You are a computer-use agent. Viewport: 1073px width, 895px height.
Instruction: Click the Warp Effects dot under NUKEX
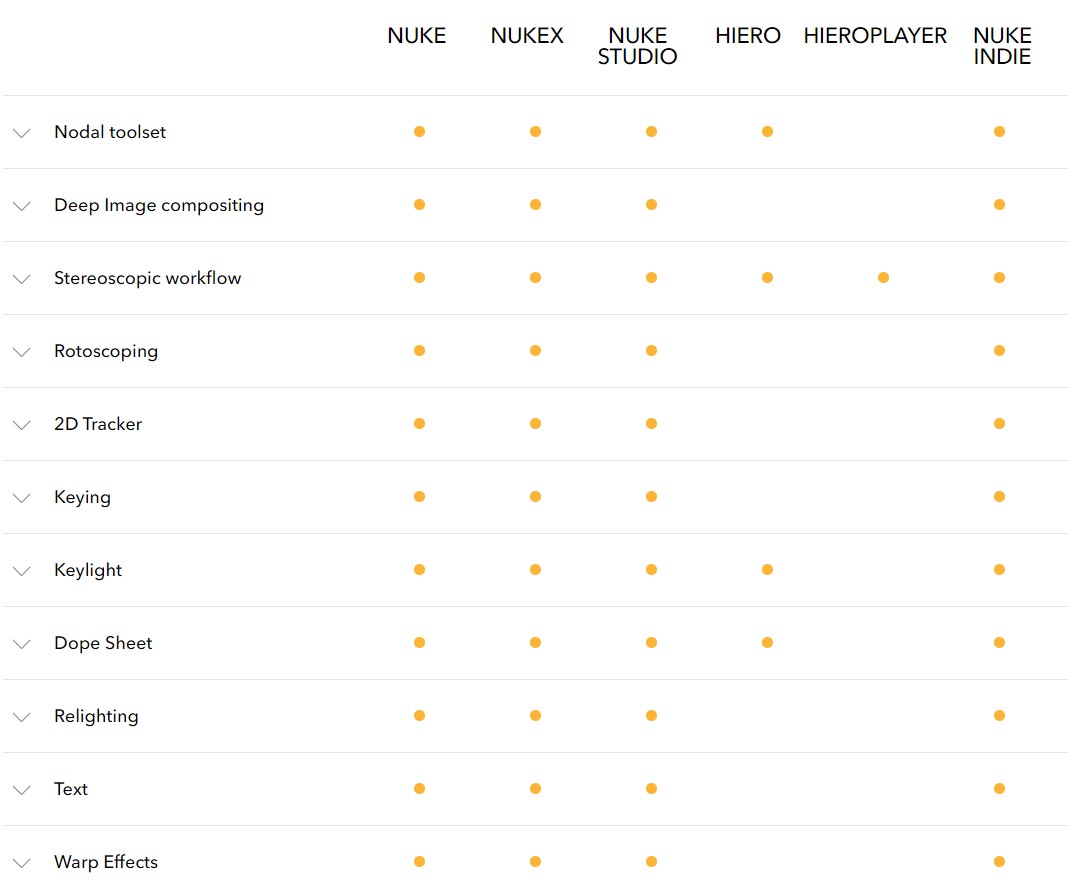(x=535, y=861)
